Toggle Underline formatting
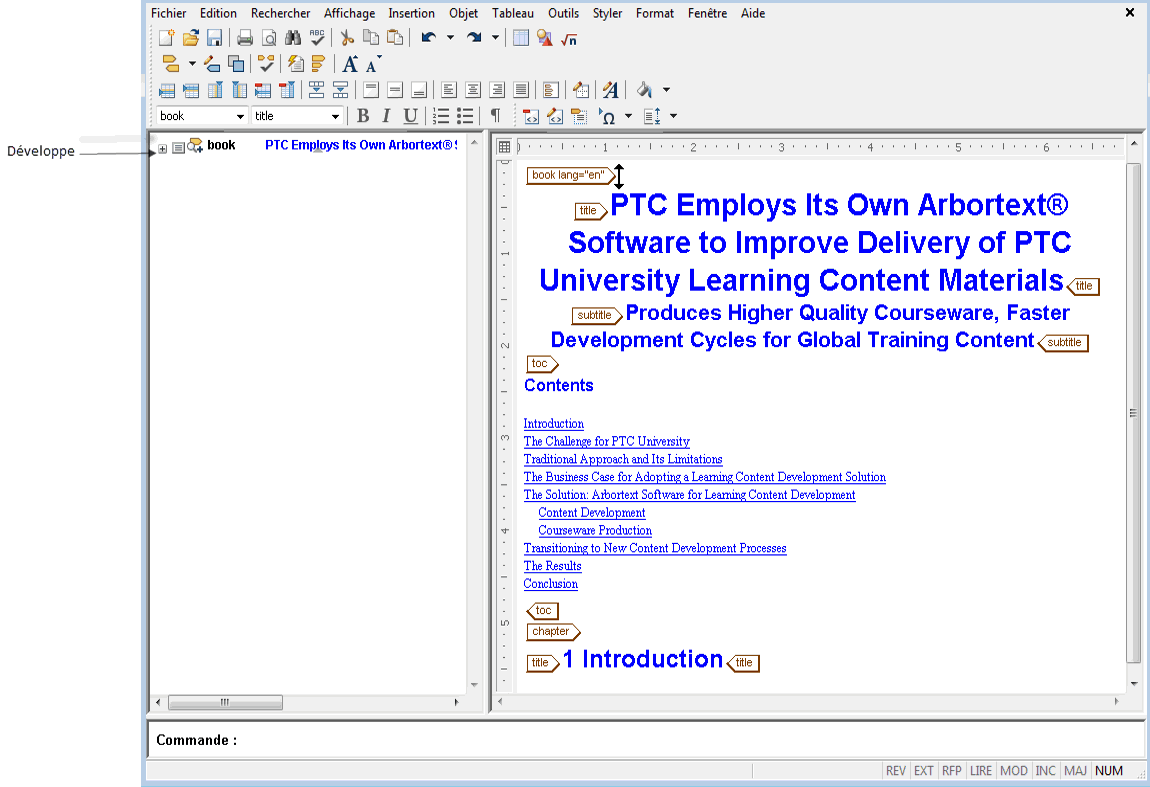The height and width of the screenshot is (787, 1150). tap(411, 116)
